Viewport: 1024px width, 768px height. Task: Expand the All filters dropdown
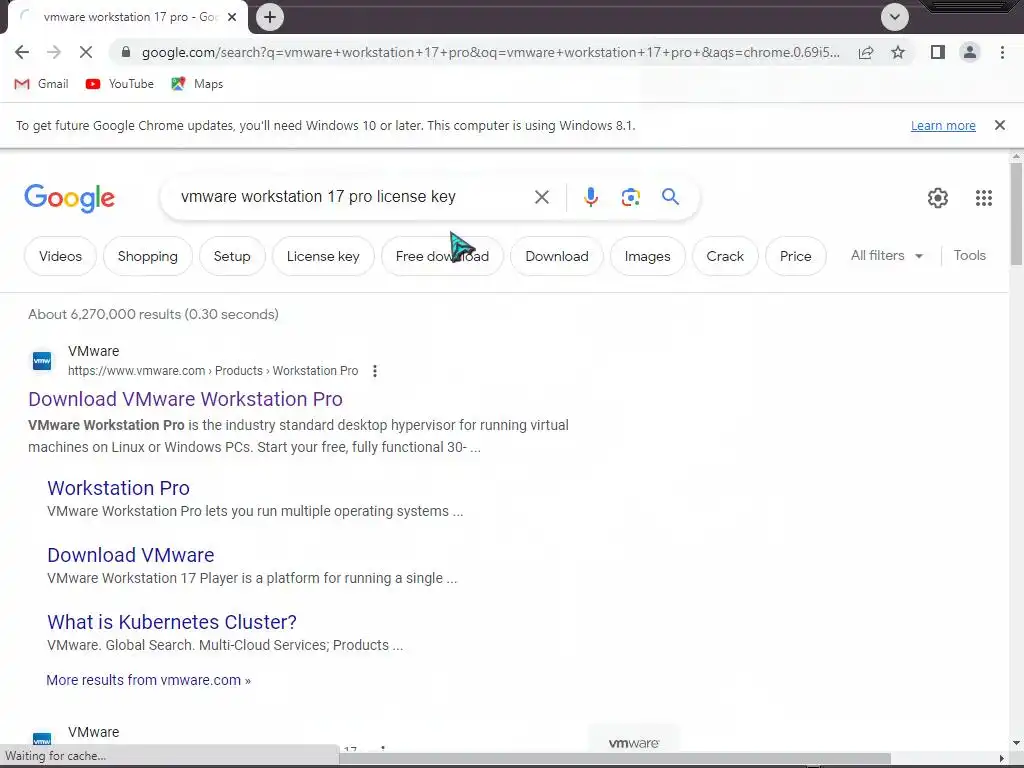[887, 255]
